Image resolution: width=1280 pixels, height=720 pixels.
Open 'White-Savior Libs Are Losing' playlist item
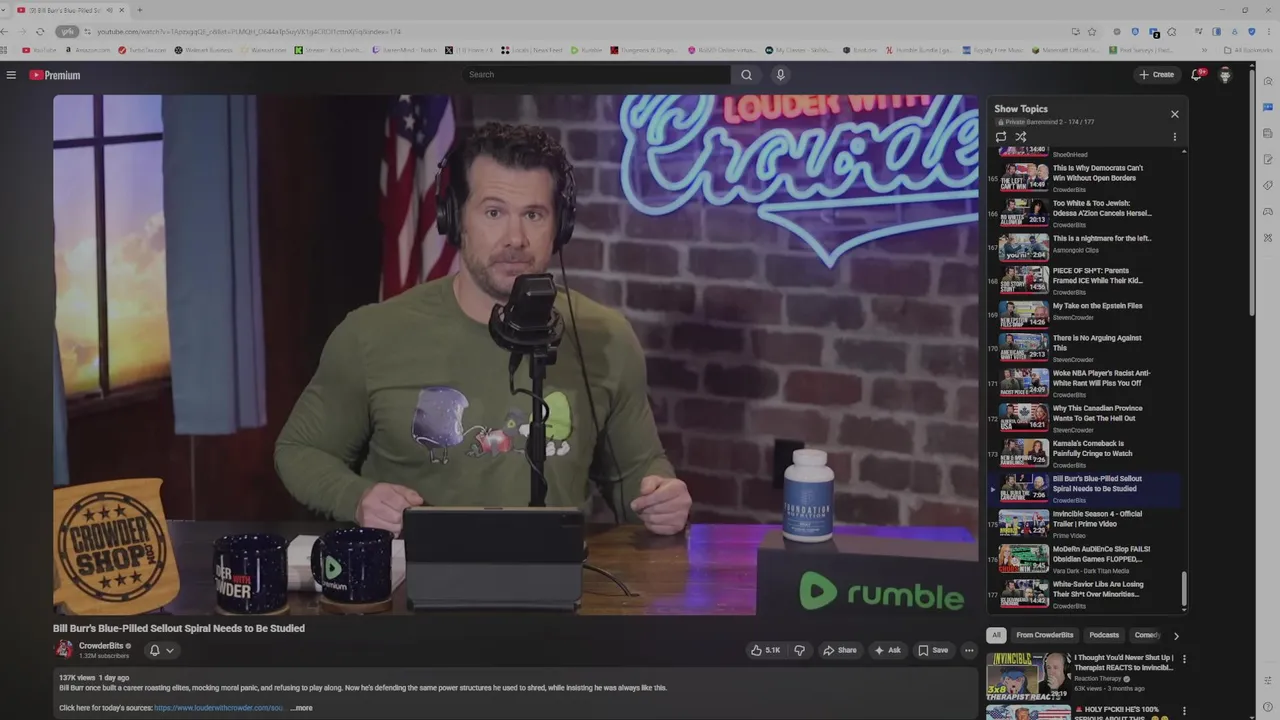coord(1085,593)
